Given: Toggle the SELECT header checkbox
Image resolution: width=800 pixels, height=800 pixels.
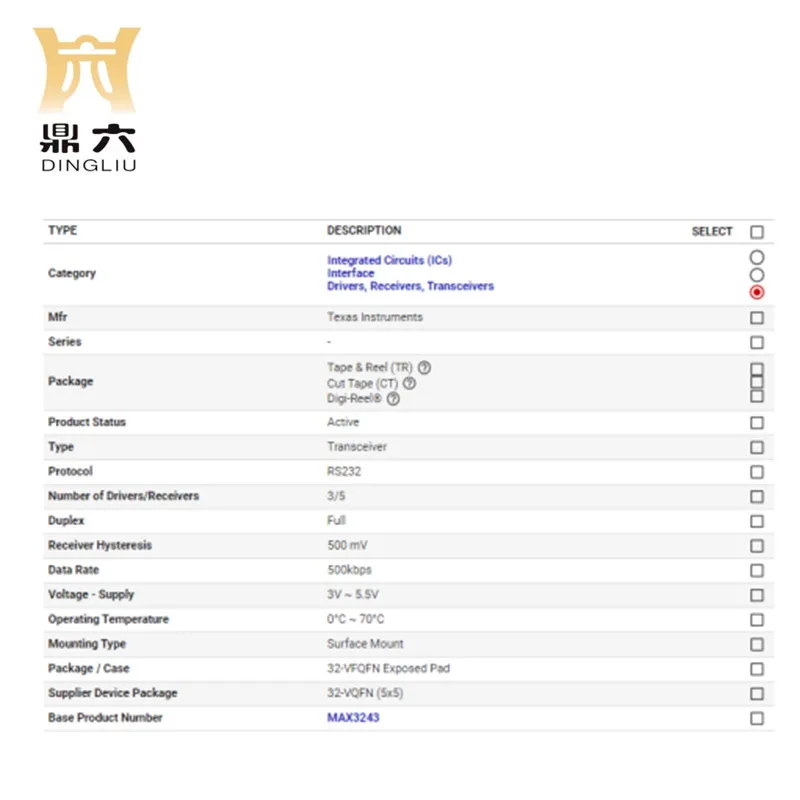Looking at the screenshot, I should point(757,232).
